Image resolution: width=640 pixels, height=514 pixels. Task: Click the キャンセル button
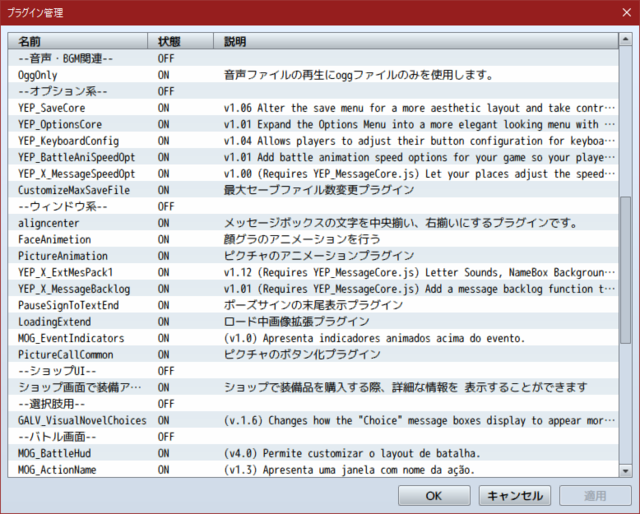(515, 496)
